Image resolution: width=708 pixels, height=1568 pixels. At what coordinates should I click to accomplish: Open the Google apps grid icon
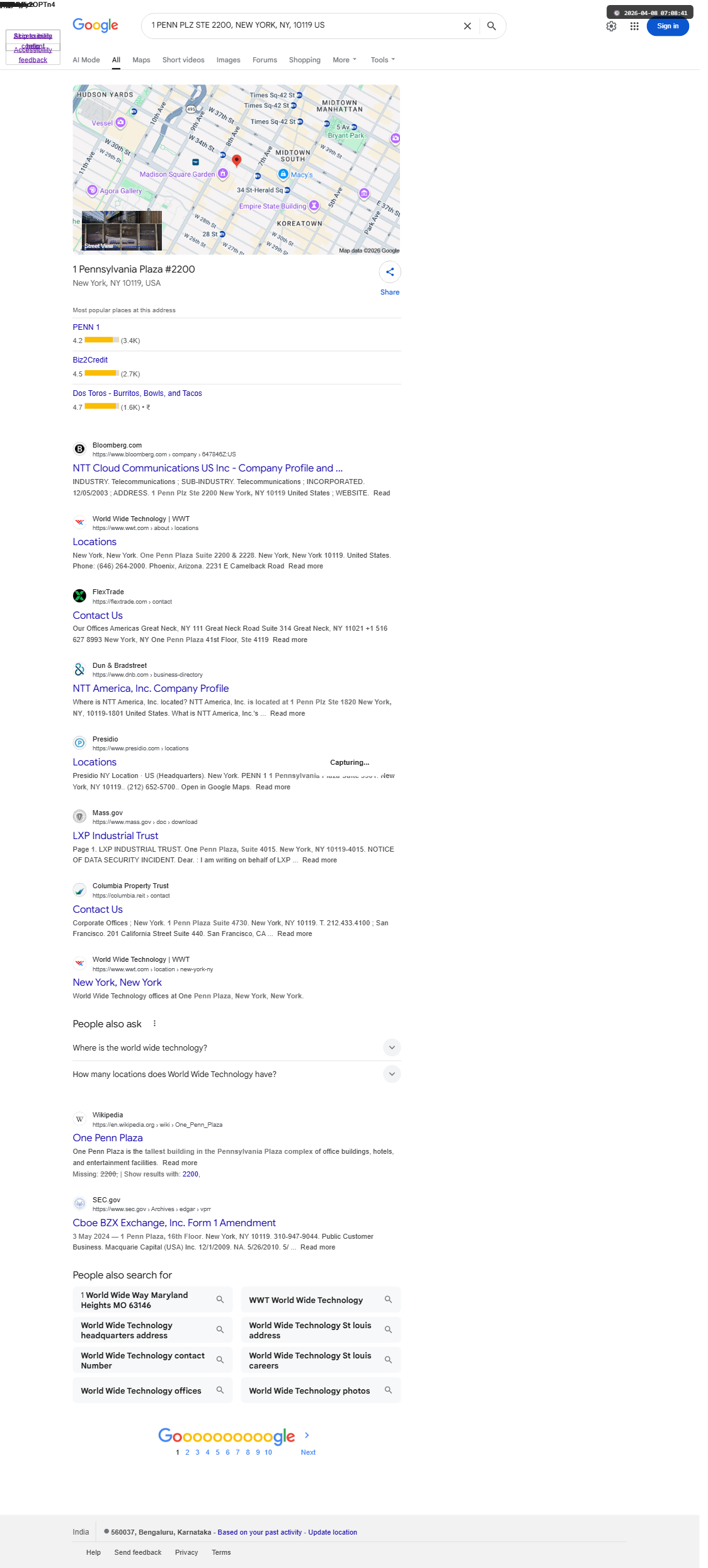tap(634, 26)
